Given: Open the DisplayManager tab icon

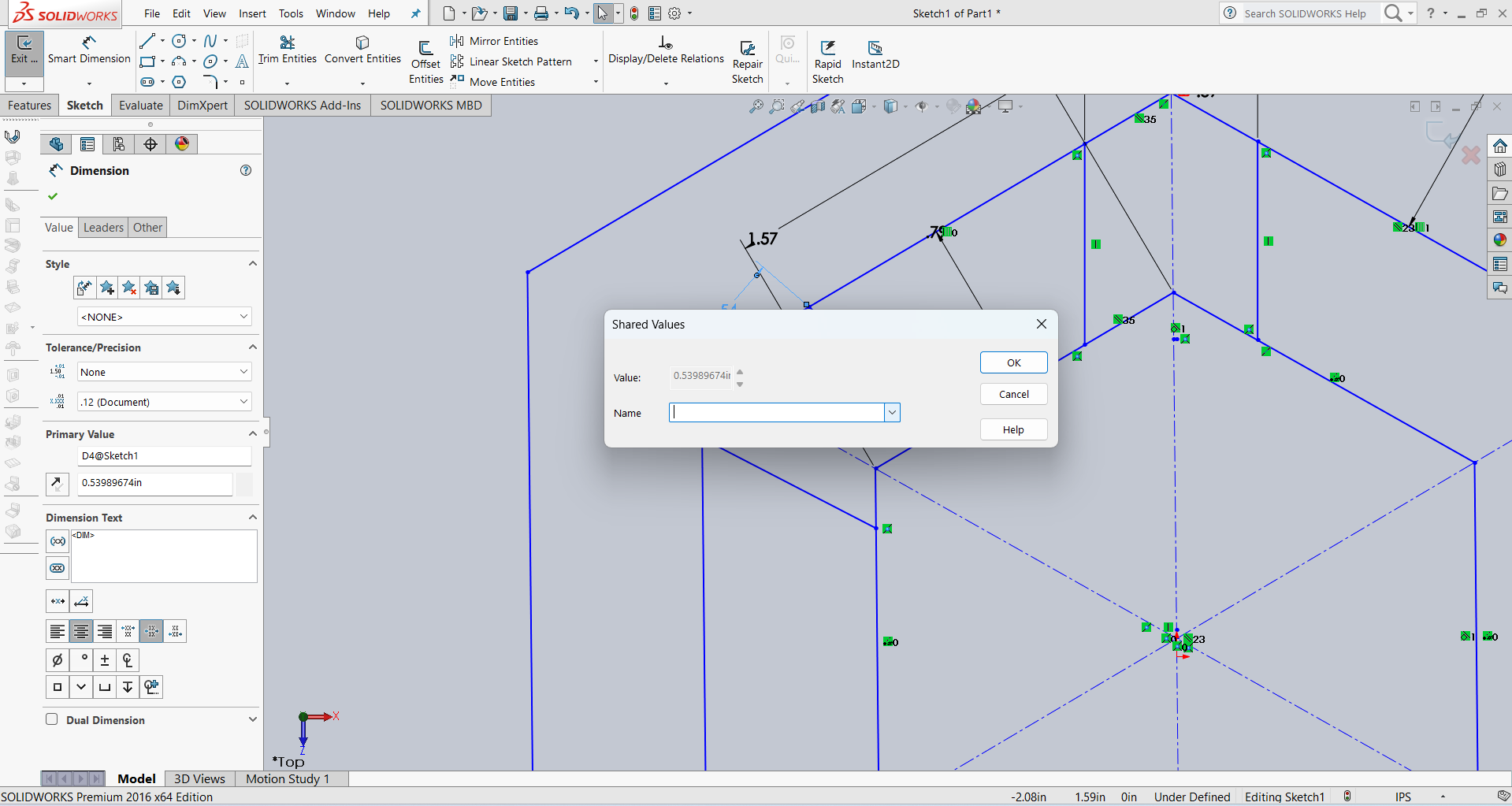Looking at the screenshot, I should click(x=182, y=144).
